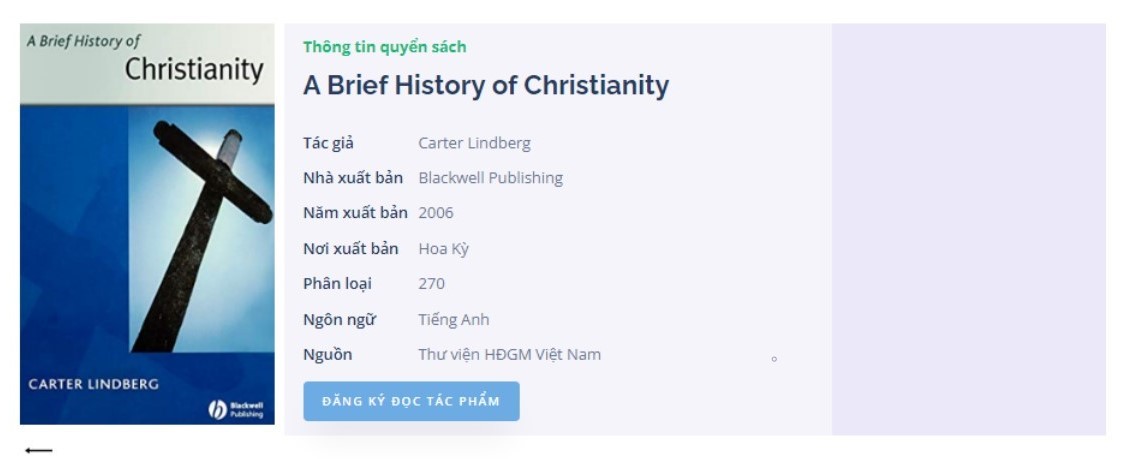The image size is (1126, 459).
Task: Click the Hoa Kỳ publication place
Action: 443,249
